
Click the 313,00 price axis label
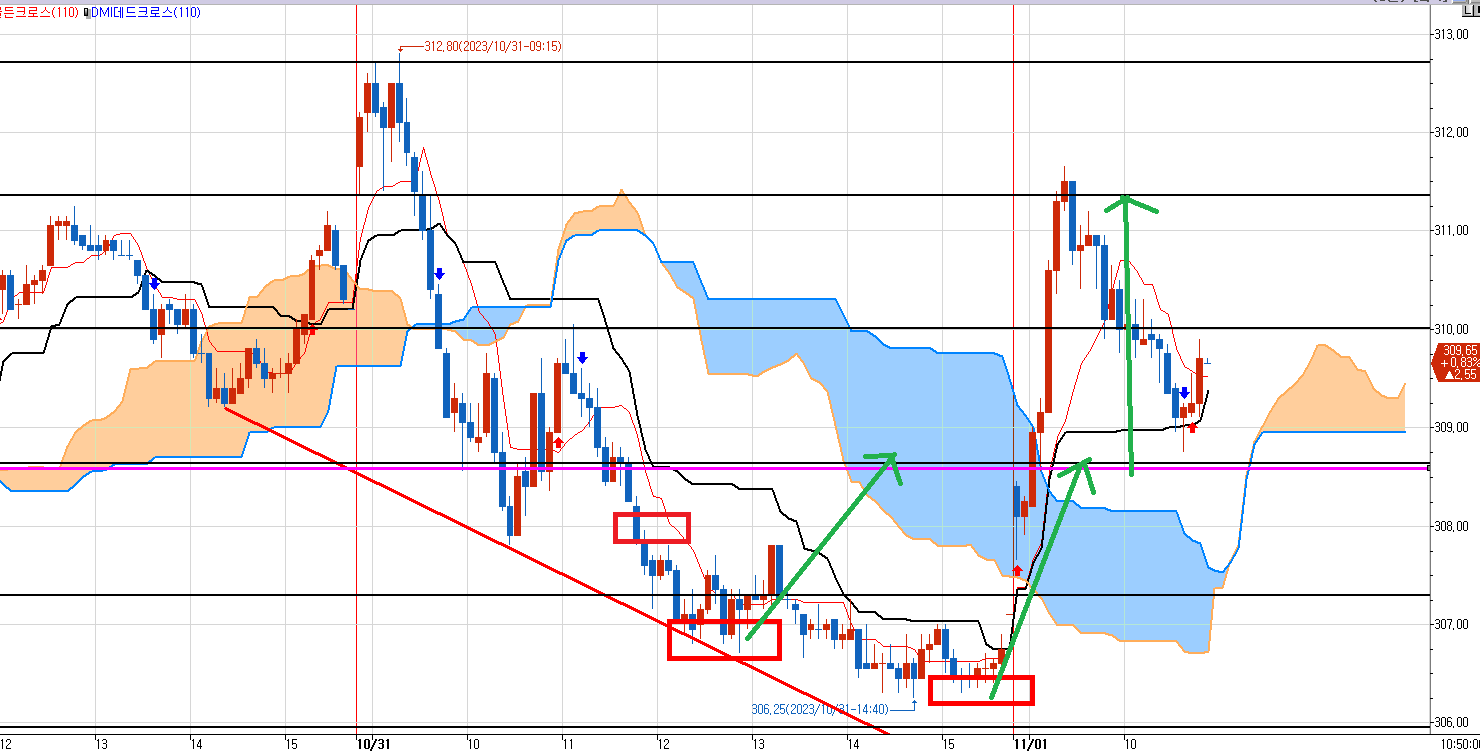pos(1450,34)
